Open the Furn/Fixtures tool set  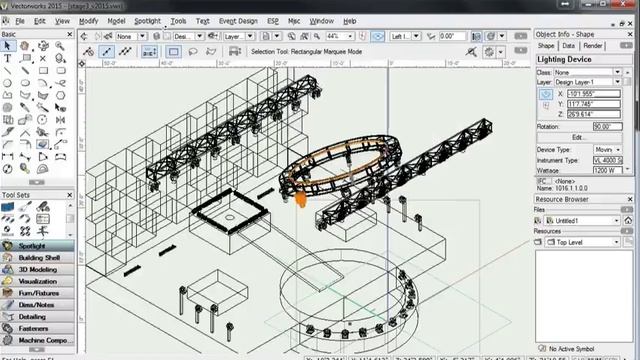(x=38, y=293)
